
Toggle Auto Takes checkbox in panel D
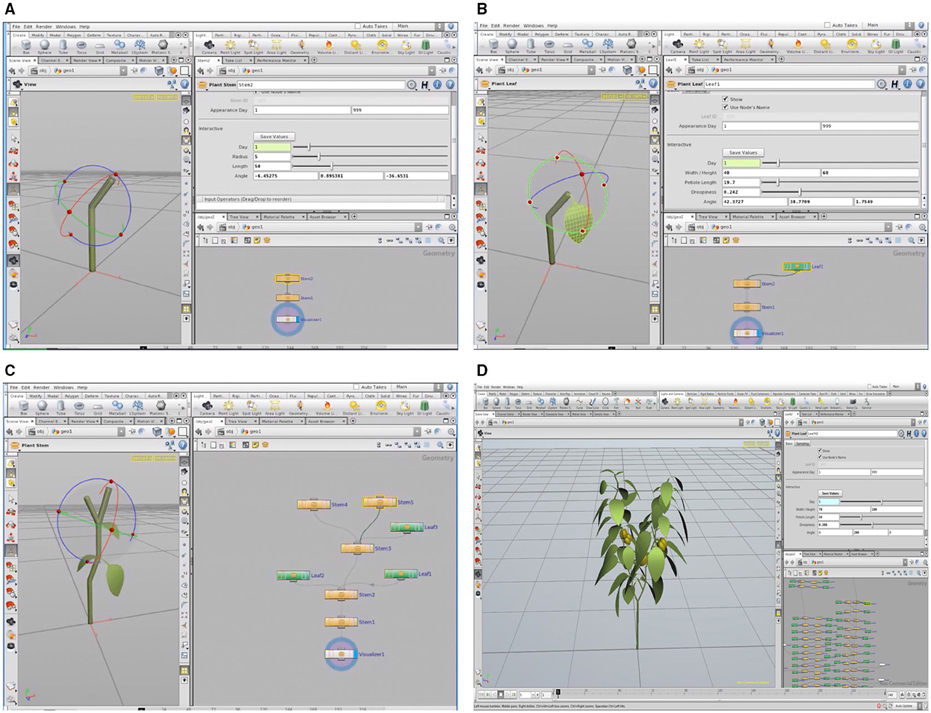(x=870, y=387)
